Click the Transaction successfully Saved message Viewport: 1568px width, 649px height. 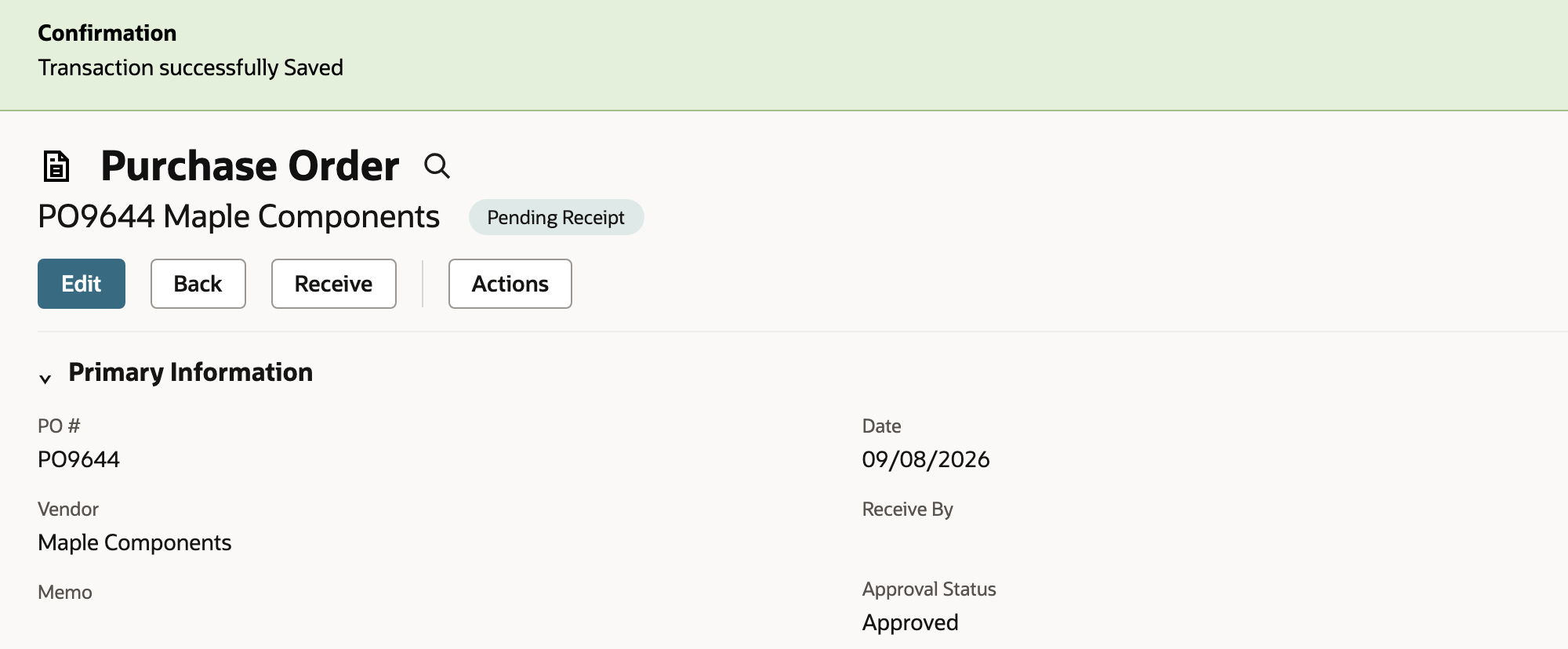(191, 67)
